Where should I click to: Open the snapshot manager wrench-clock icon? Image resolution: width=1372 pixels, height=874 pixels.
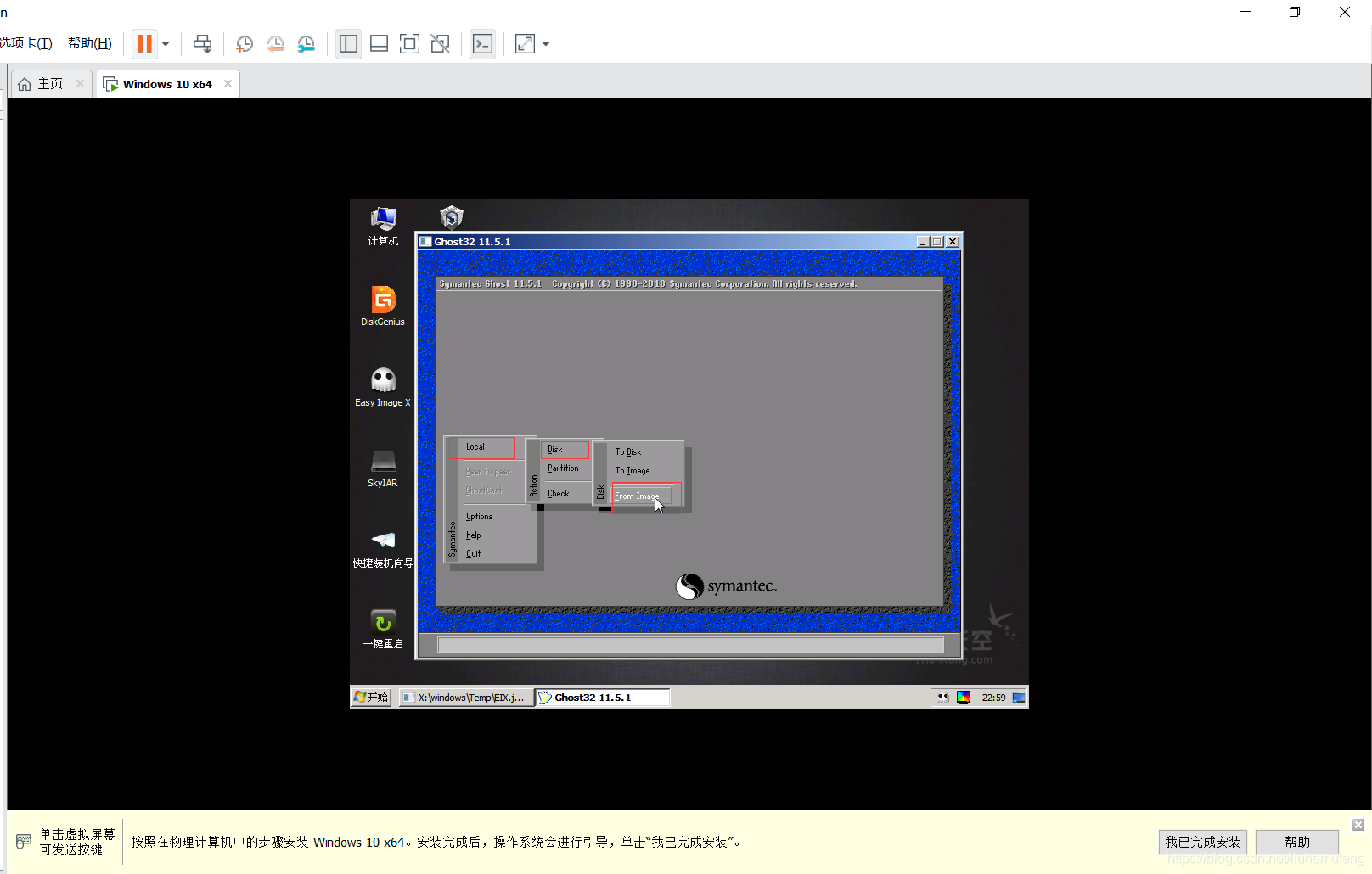coord(306,44)
